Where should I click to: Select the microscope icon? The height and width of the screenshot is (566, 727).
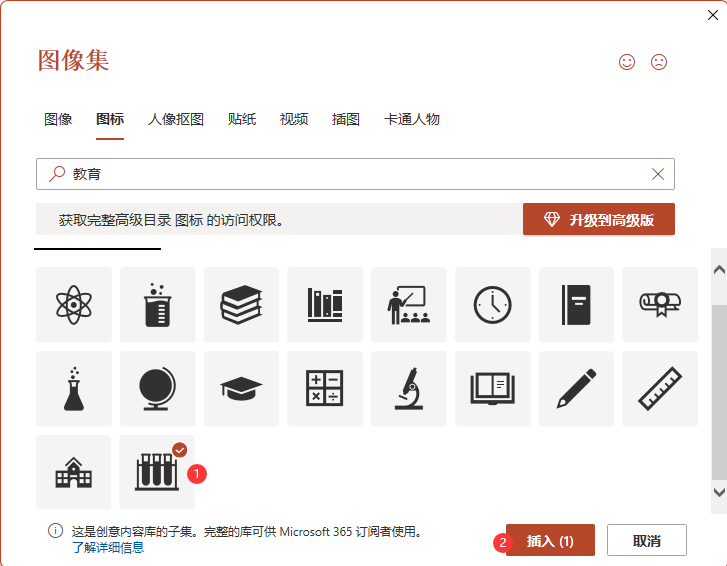pos(409,388)
